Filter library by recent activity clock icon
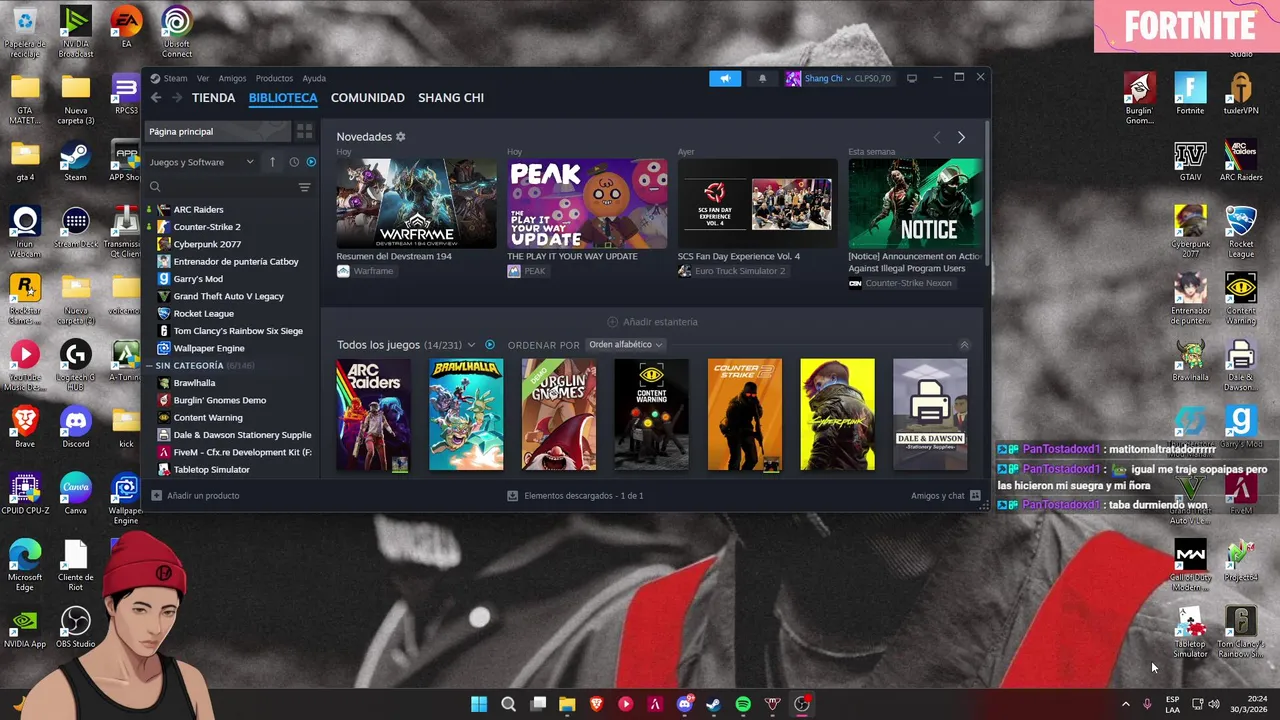Screen dimensions: 1280x720 pyautogui.click(x=294, y=162)
